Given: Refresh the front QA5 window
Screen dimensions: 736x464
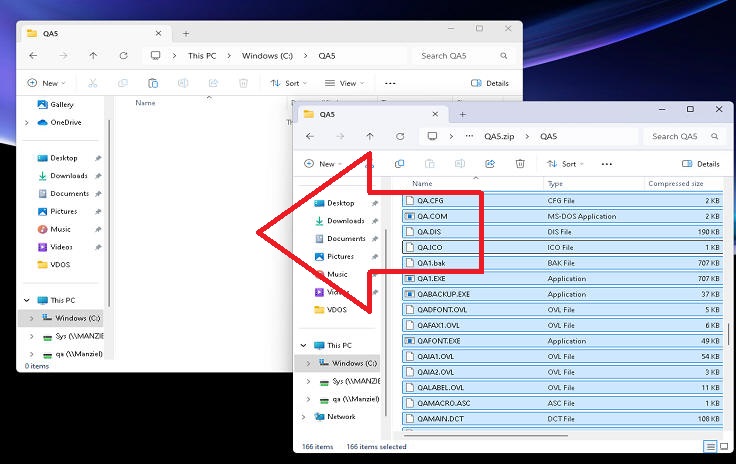Looking at the screenshot, I should 400,136.
